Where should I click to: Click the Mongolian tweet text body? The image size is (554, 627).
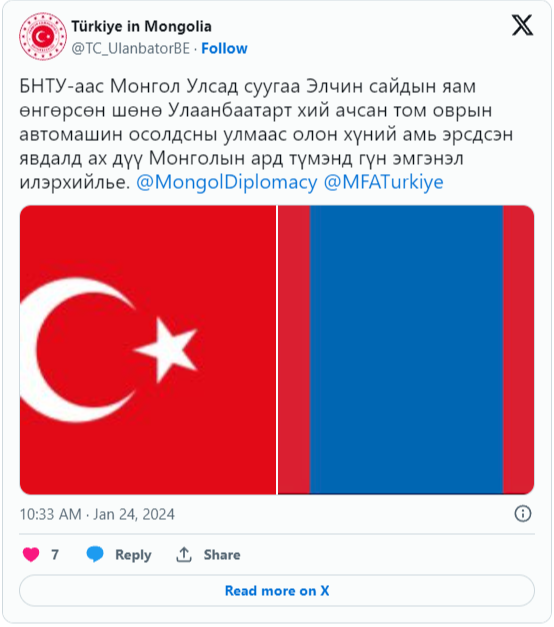[266, 134]
